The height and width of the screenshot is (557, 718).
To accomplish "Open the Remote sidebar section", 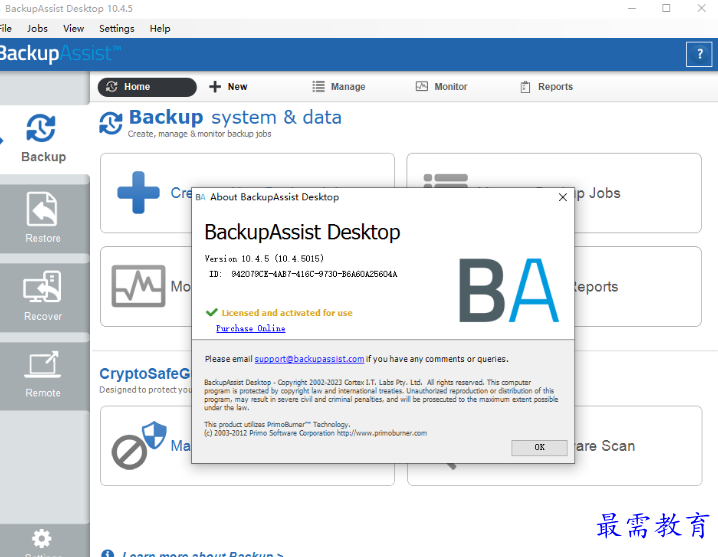I will [44, 375].
